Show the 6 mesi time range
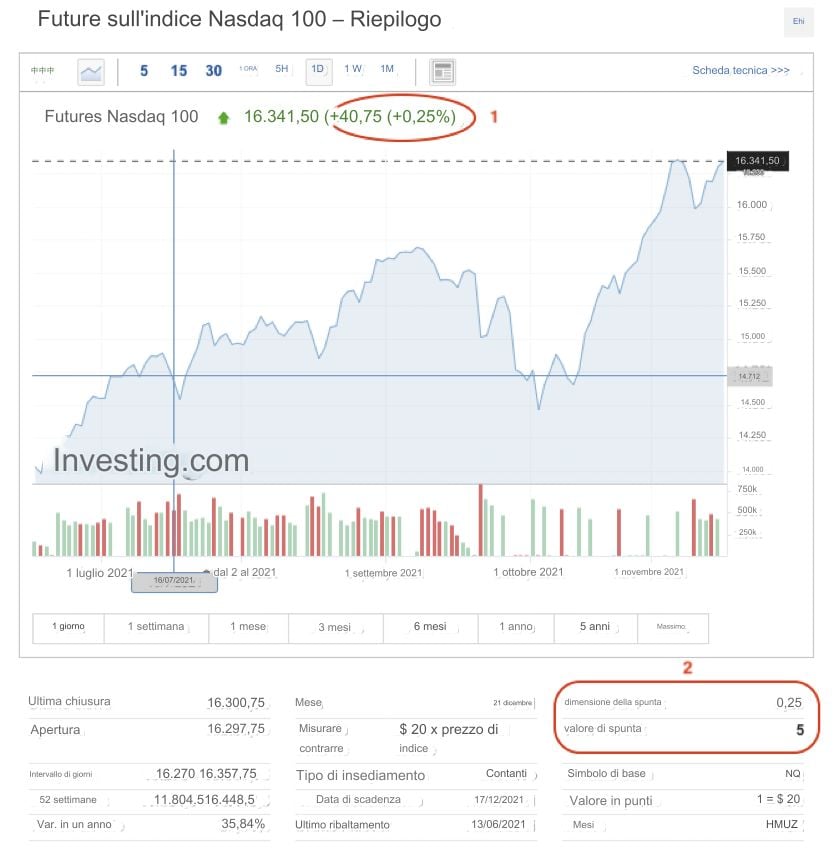Viewport: 834px width, 850px height. point(430,627)
